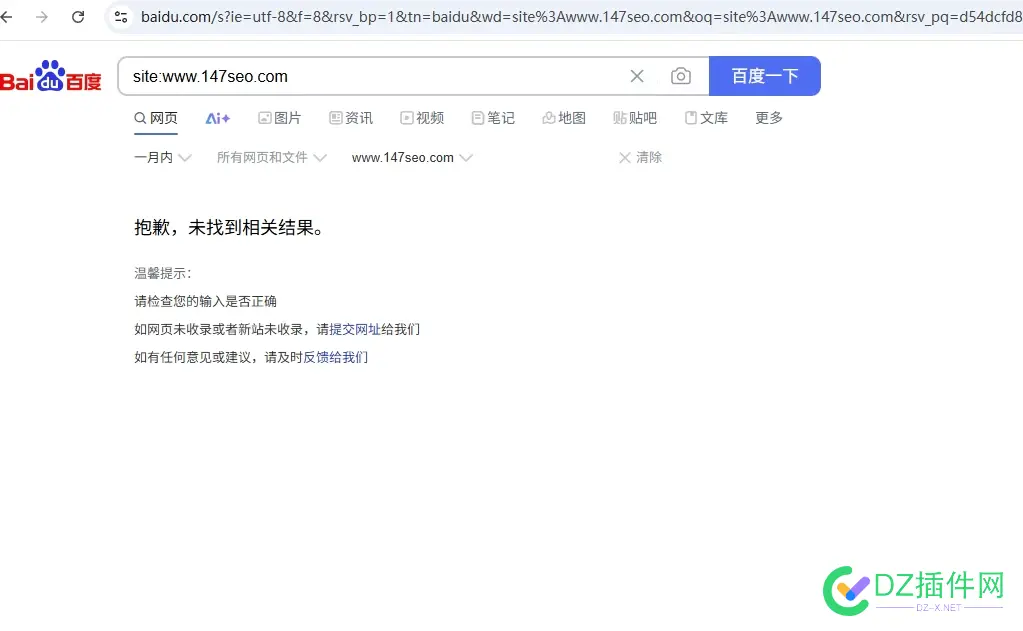Screen dimensions: 1023x631
Task: Select the 图片 image search icon
Action: (x=280, y=118)
